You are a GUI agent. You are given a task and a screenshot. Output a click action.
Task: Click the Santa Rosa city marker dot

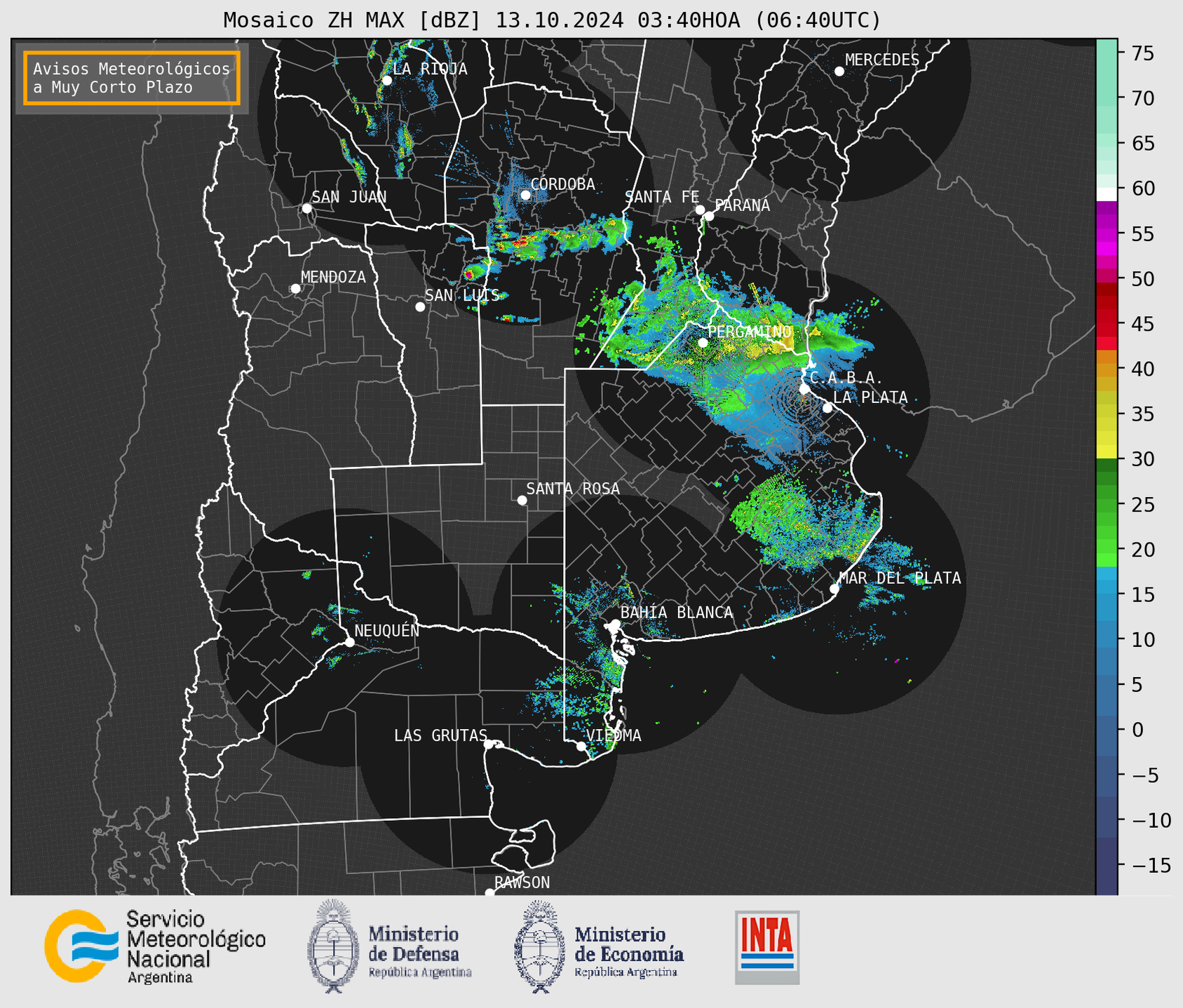pos(522,500)
